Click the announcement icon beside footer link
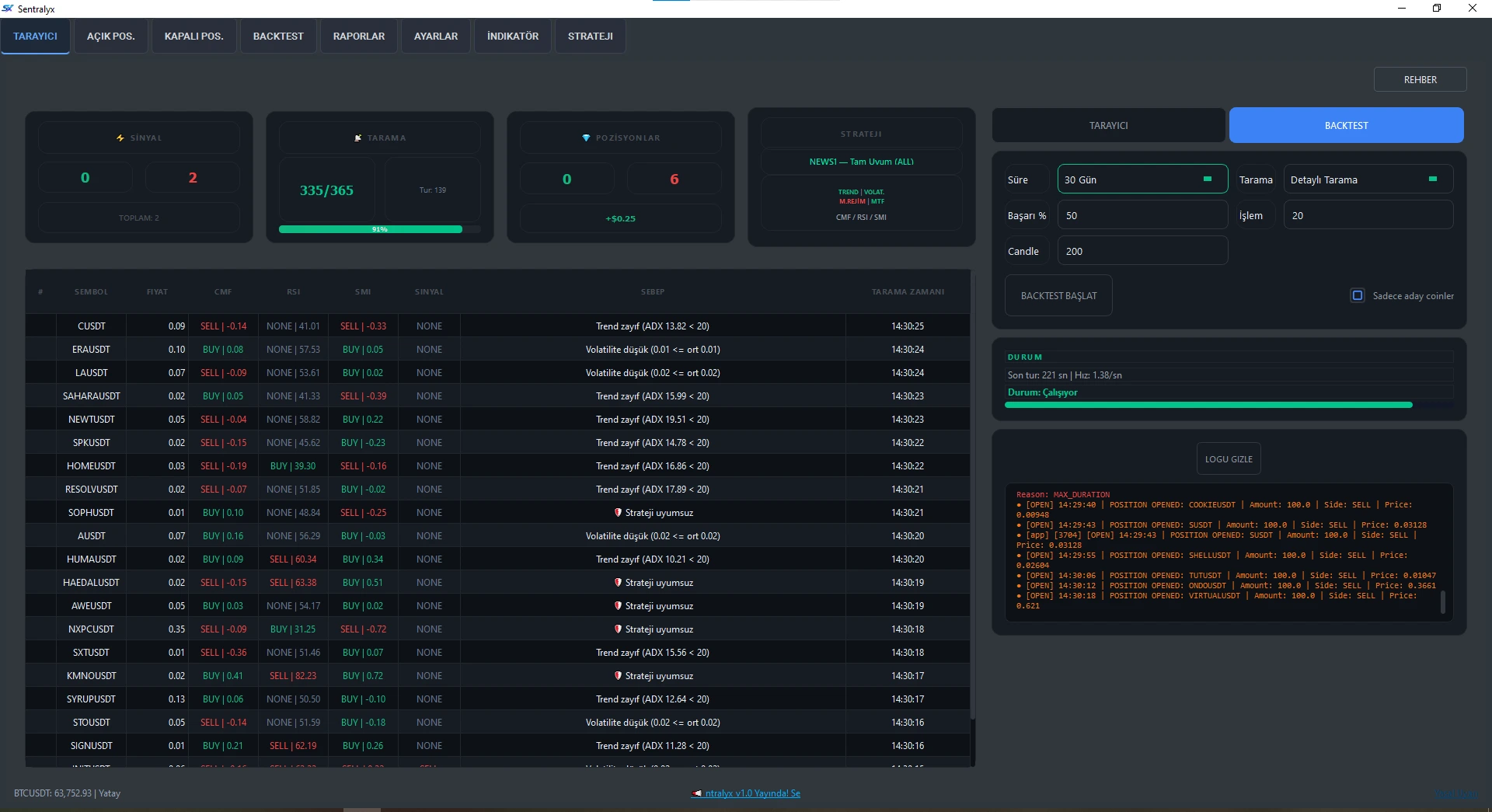The width and height of the screenshot is (1492, 812). point(697,793)
